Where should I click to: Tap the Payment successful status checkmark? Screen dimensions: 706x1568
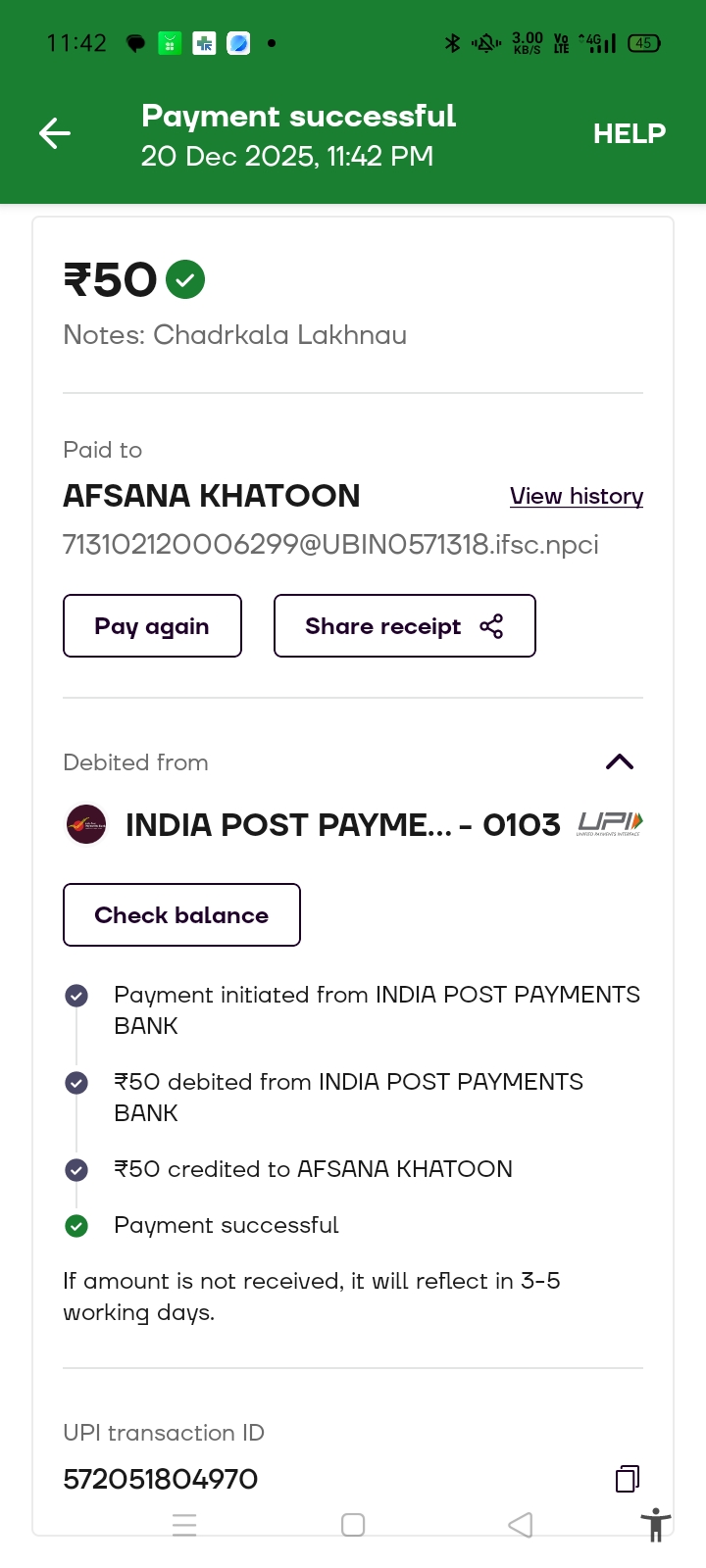click(76, 1225)
